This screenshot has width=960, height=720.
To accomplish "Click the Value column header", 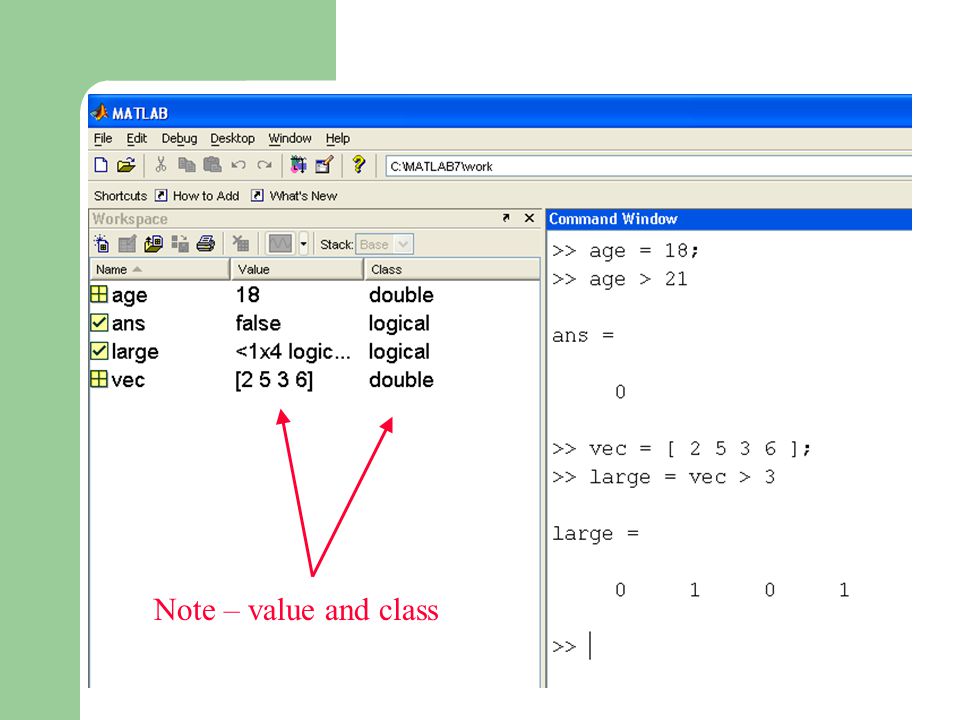I will (x=298, y=269).
